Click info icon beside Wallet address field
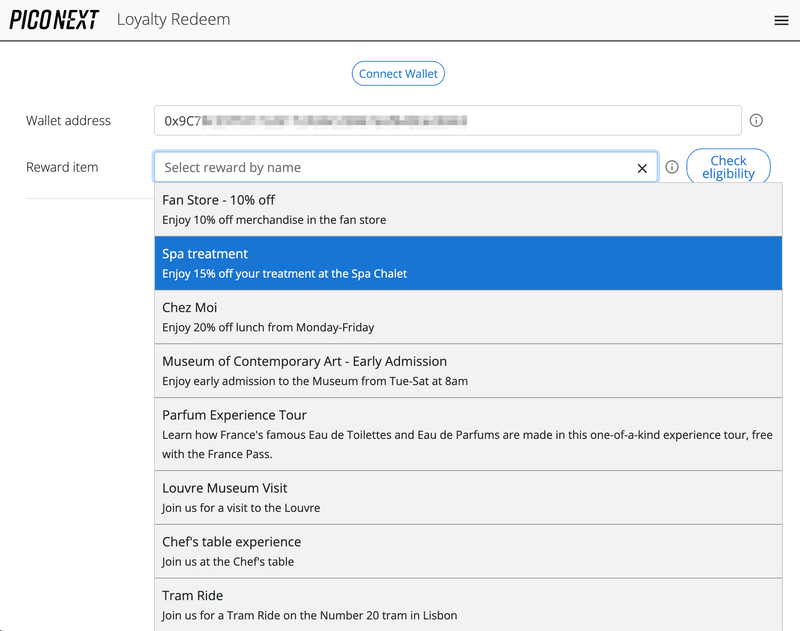The image size is (800, 631). [x=756, y=121]
